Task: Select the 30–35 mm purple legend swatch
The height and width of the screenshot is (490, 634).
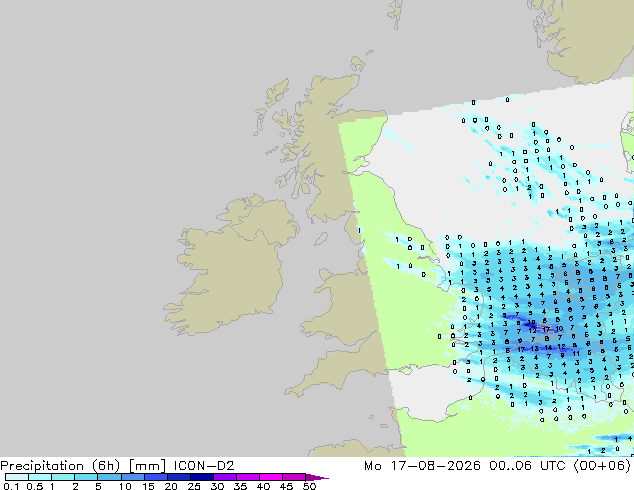Action: tap(224, 477)
